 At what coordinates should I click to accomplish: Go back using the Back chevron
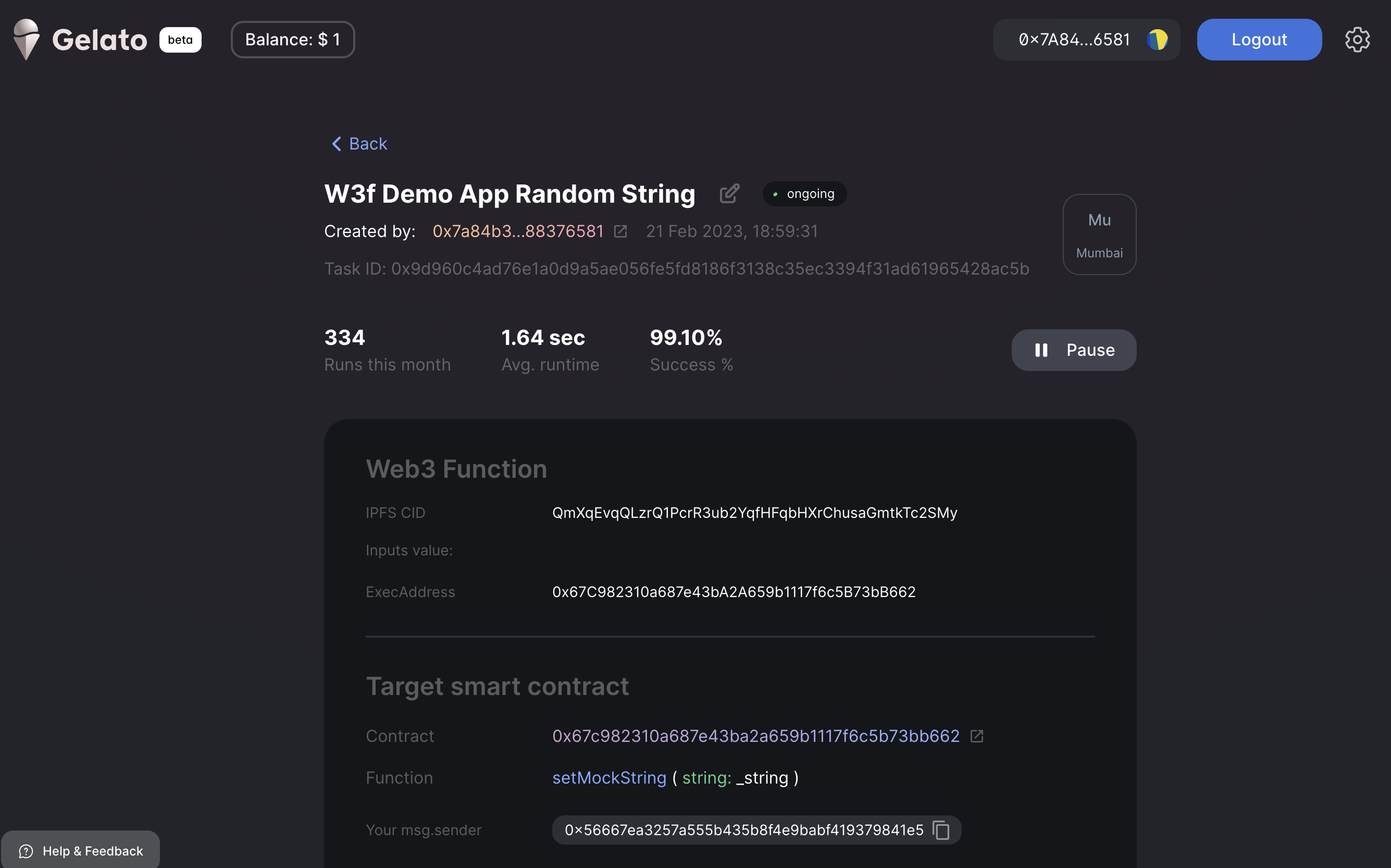(x=337, y=143)
